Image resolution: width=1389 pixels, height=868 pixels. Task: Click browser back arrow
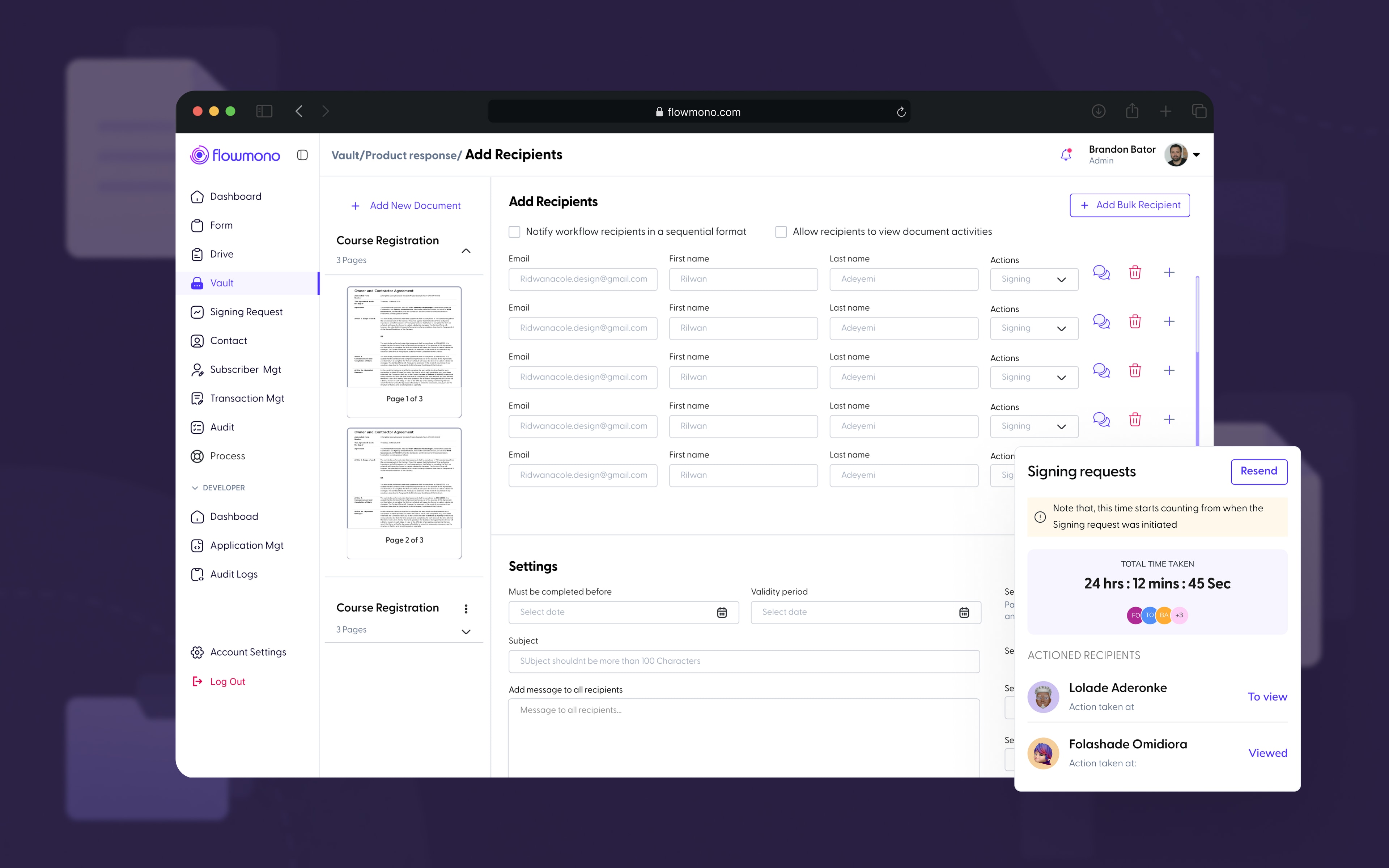click(x=298, y=111)
